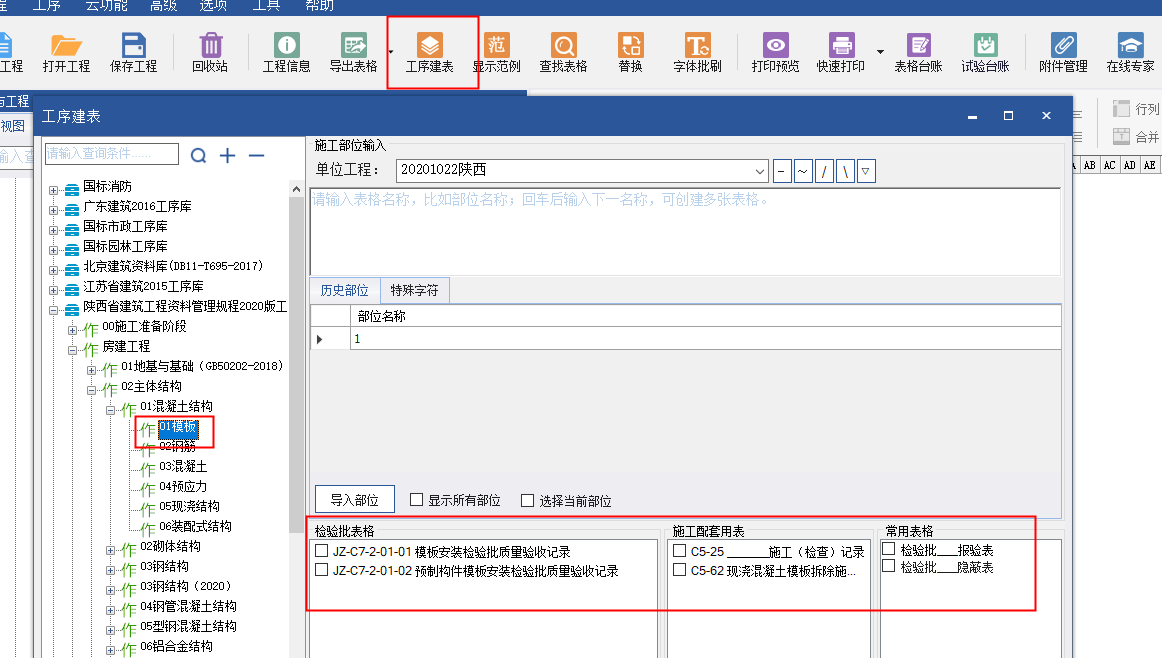Select 04预应力 tree item
The image size is (1162, 658).
point(183,486)
